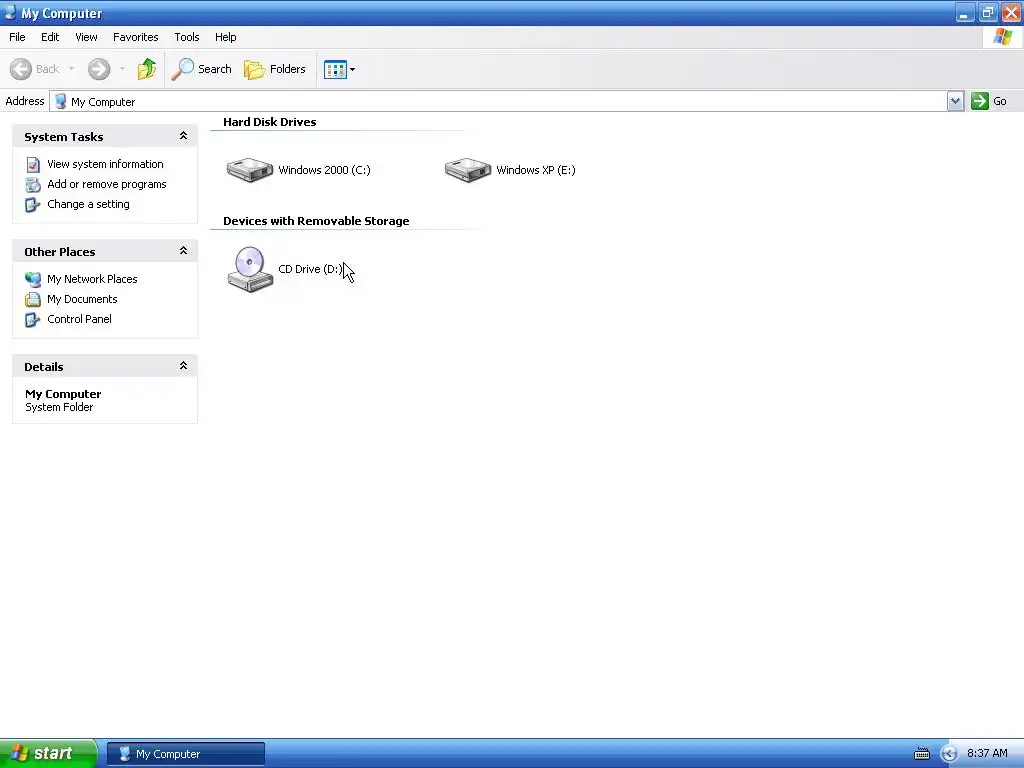Open the Help menu
Image resolution: width=1024 pixels, height=768 pixels.
click(225, 37)
